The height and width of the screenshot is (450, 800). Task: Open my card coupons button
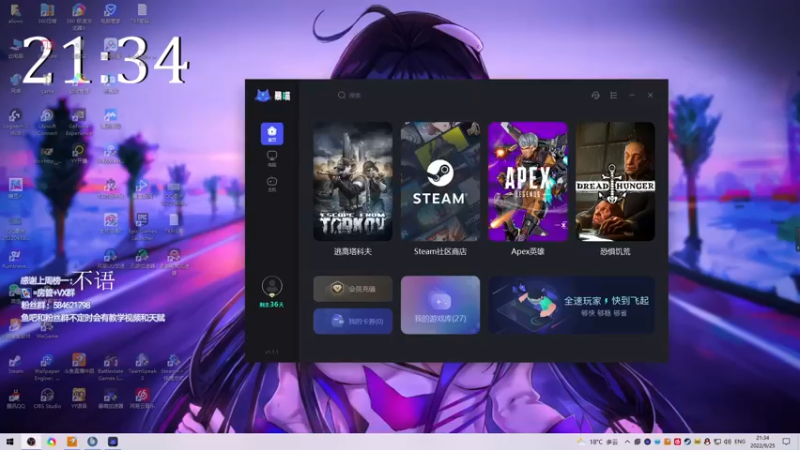[x=353, y=321]
